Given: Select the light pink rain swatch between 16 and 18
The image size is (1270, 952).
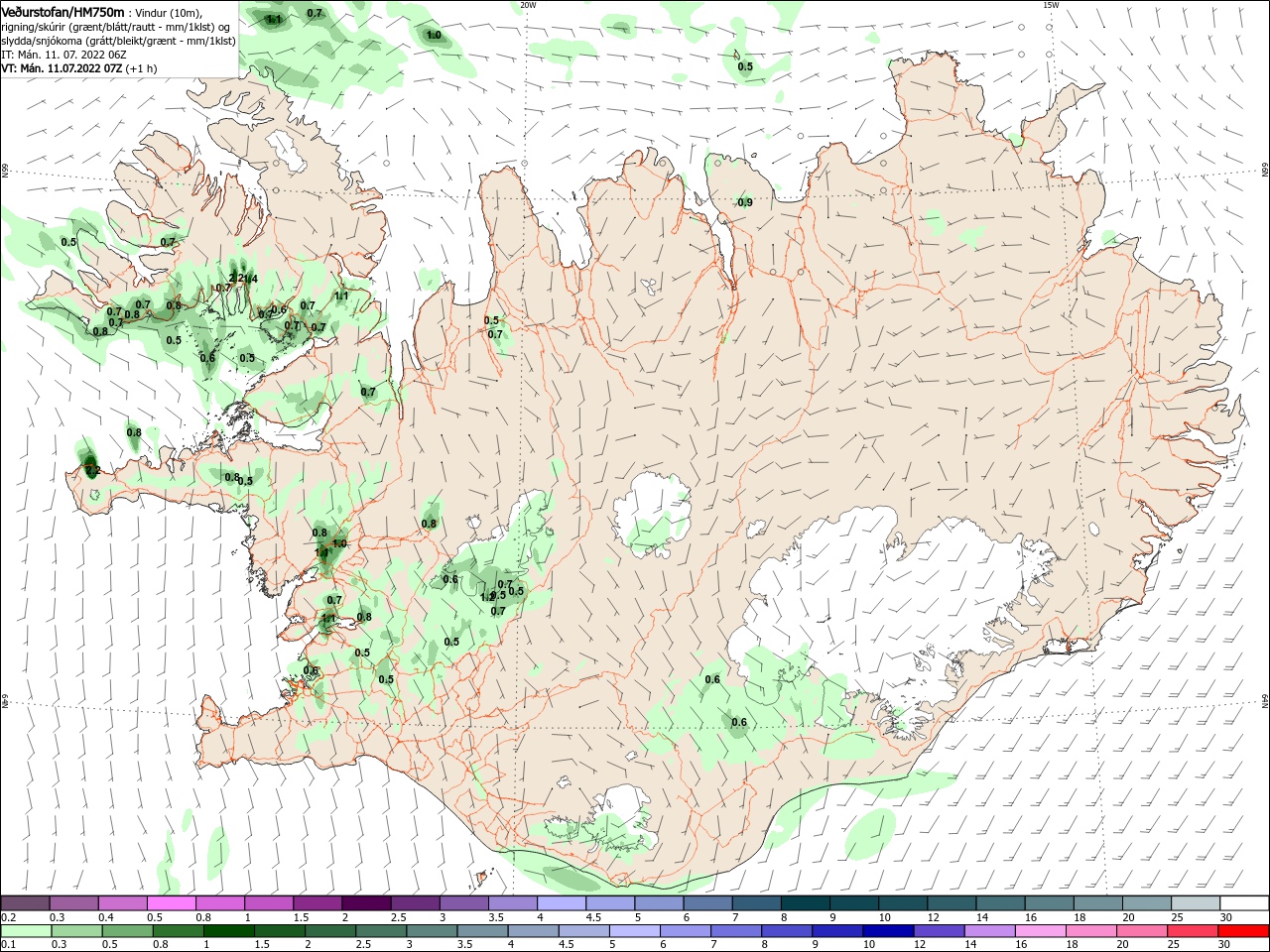Looking at the screenshot, I should [1042, 931].
